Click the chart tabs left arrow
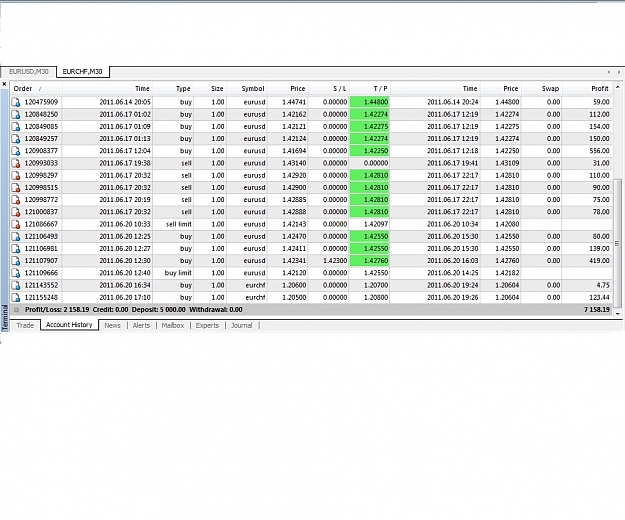This screenshot has width=625, height=520. click(x=609, y=72)
